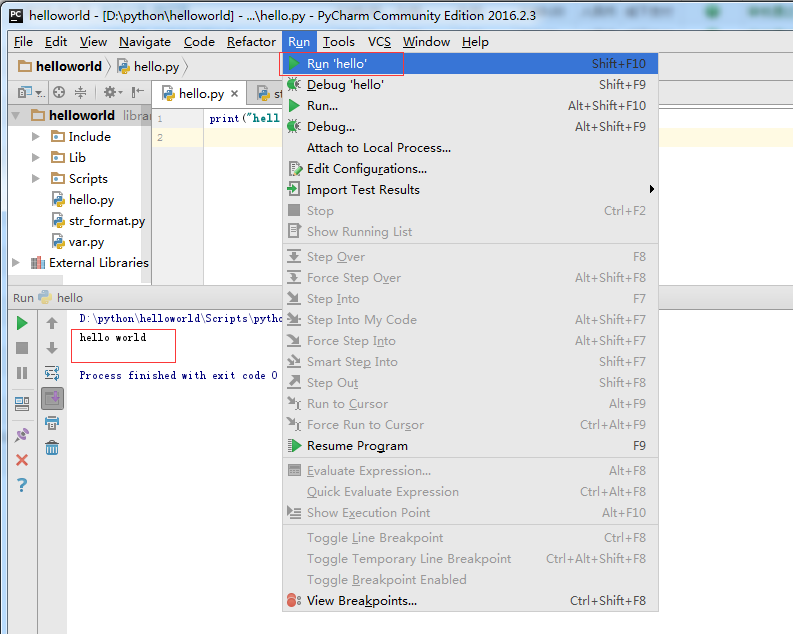Click the Clear All trash can icon
This screenshot has height=634, width=793.
52,447
